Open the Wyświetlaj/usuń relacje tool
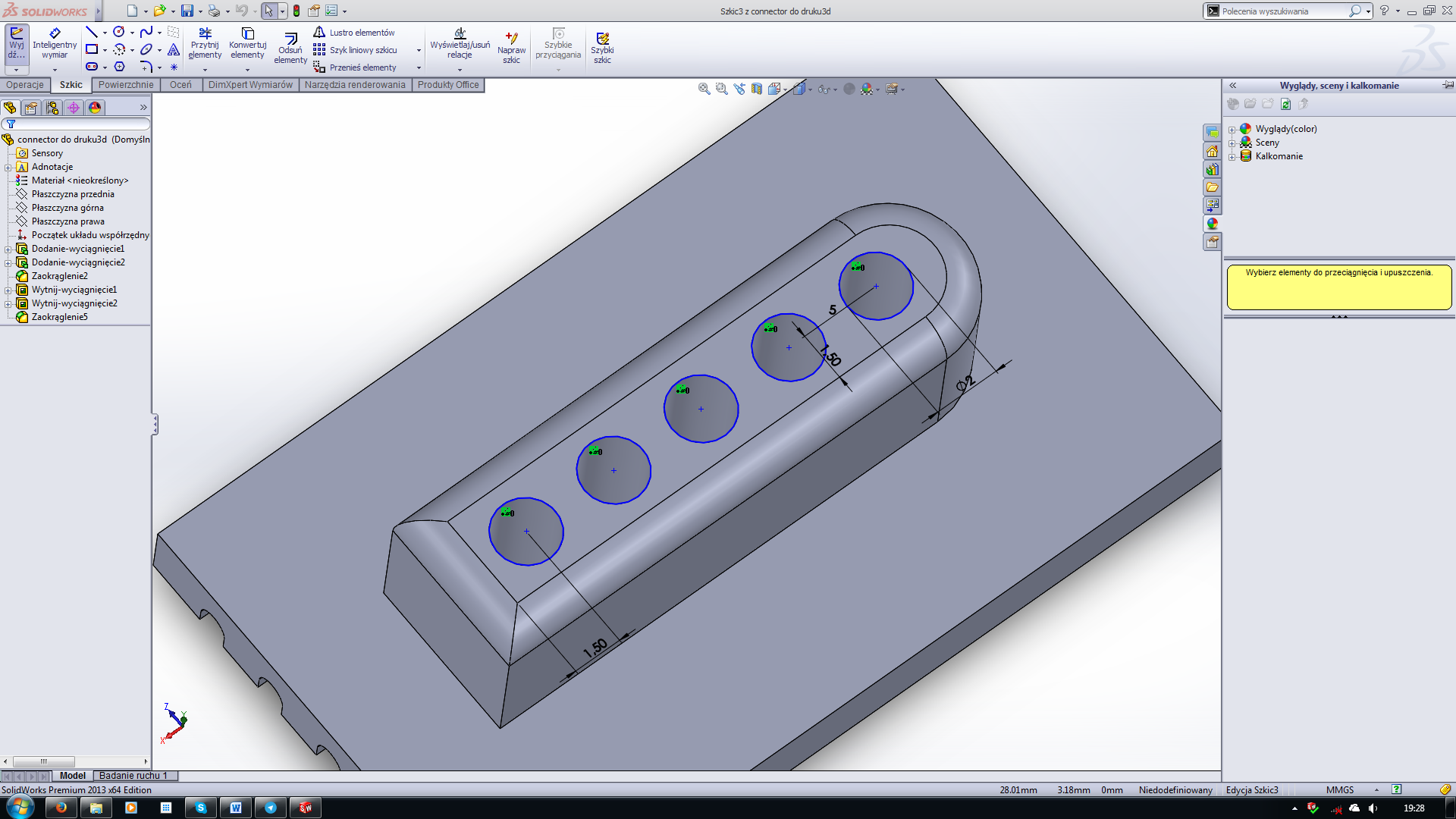Image resolution: width=1456 pixels, height=819 pixels. coord(460,45)
